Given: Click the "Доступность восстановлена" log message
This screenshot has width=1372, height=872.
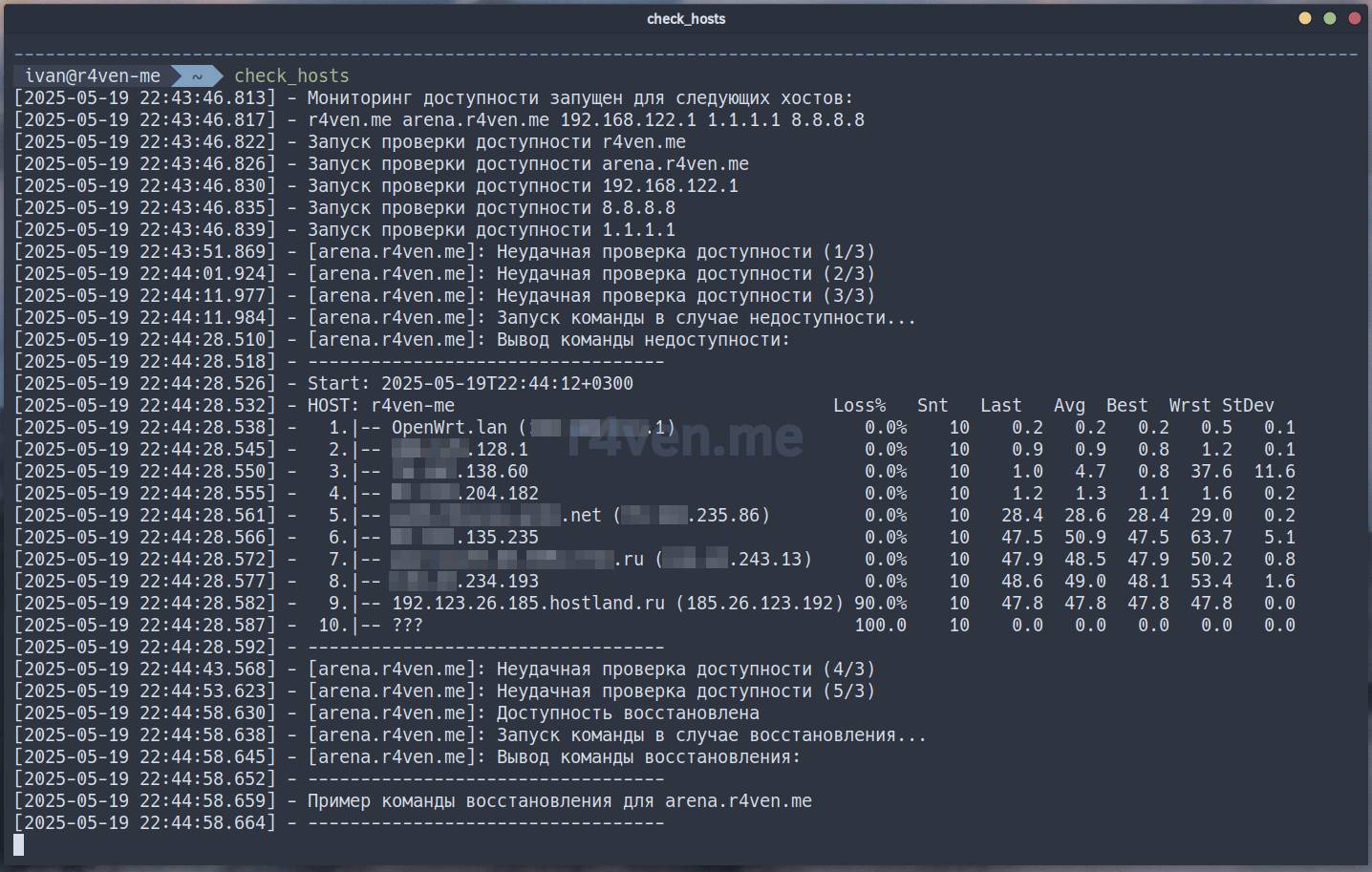Looking at the screenshot, I should (x=628, y=712).
